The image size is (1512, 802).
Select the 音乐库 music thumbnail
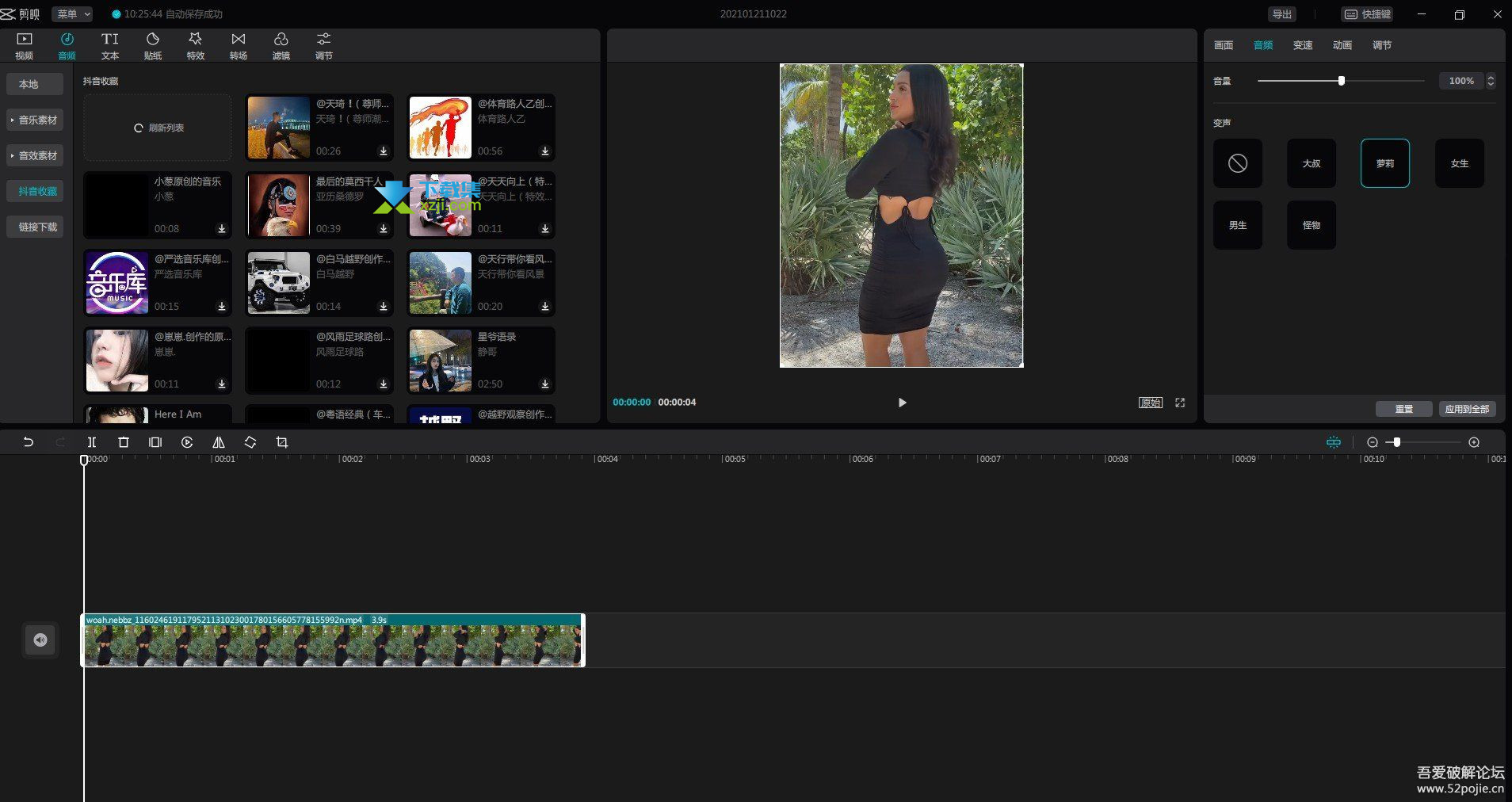point(117,283)
